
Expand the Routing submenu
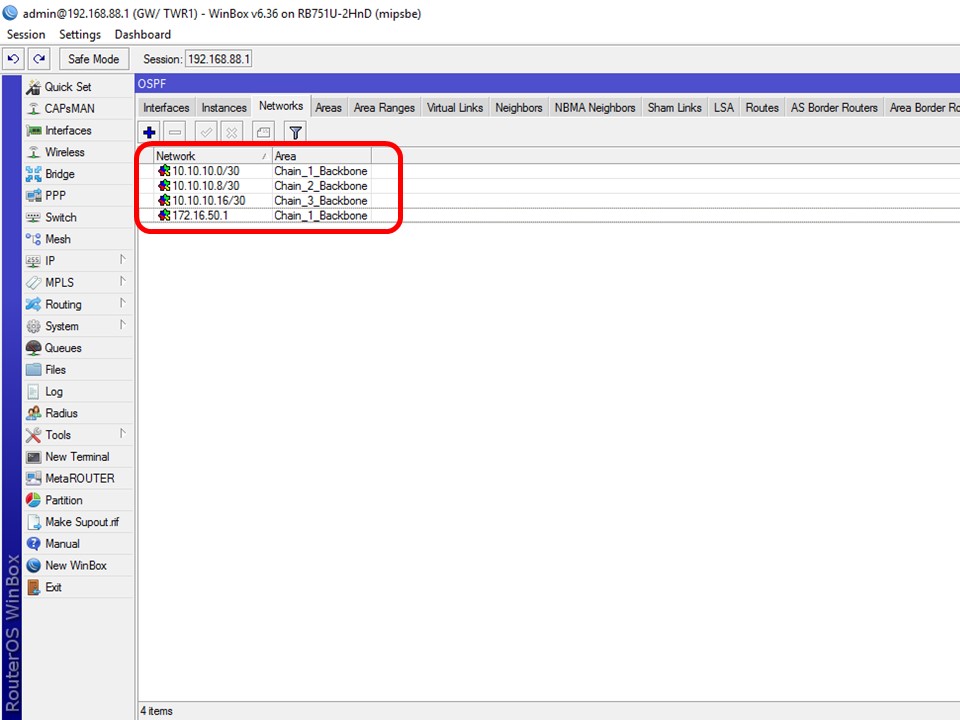[x=78, y=304]
